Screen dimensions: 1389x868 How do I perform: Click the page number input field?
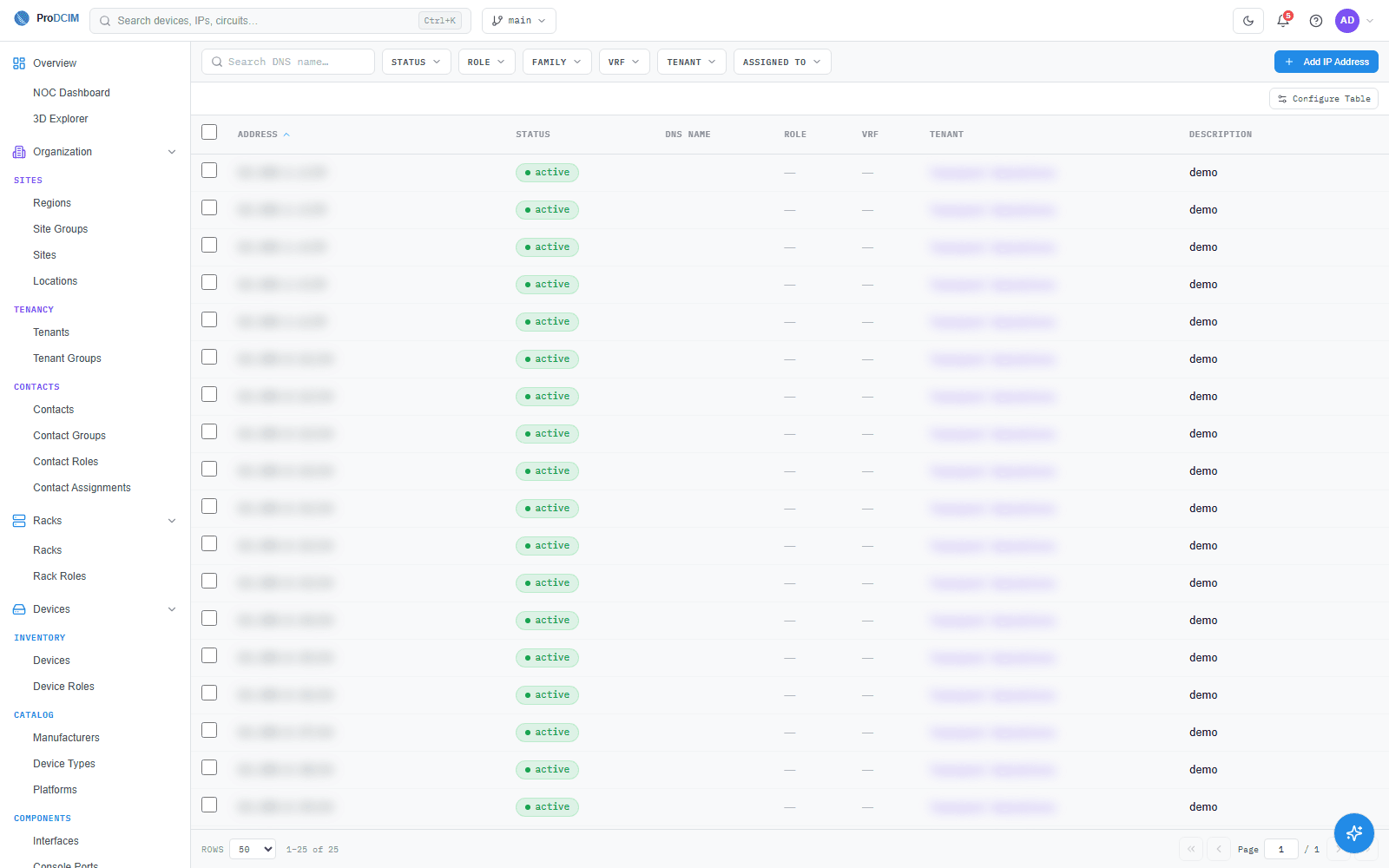tap(1281, 849)
